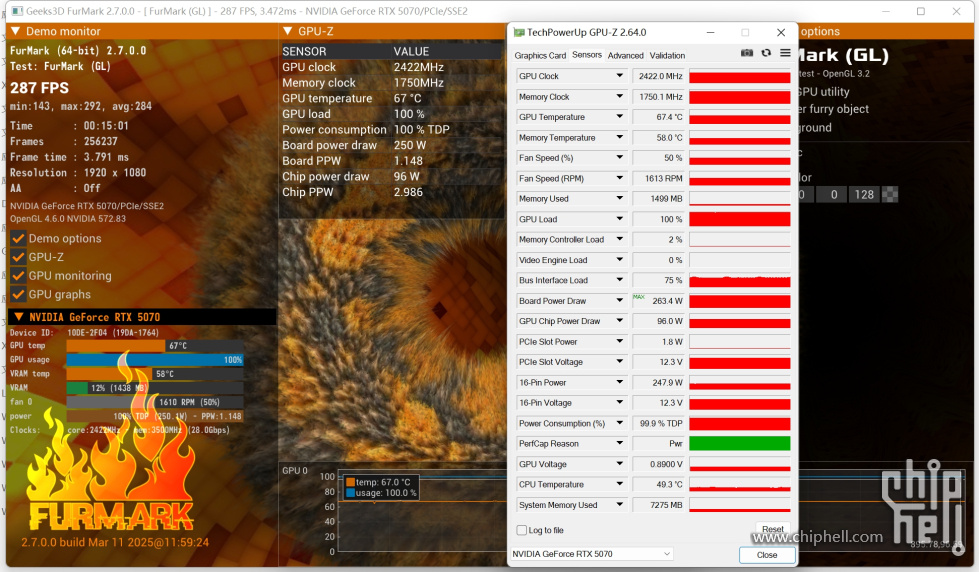The height and width of the screenshot is (572, 979).
Task: Toggle GPU monitoring checkbox
Action: (18, 276)
